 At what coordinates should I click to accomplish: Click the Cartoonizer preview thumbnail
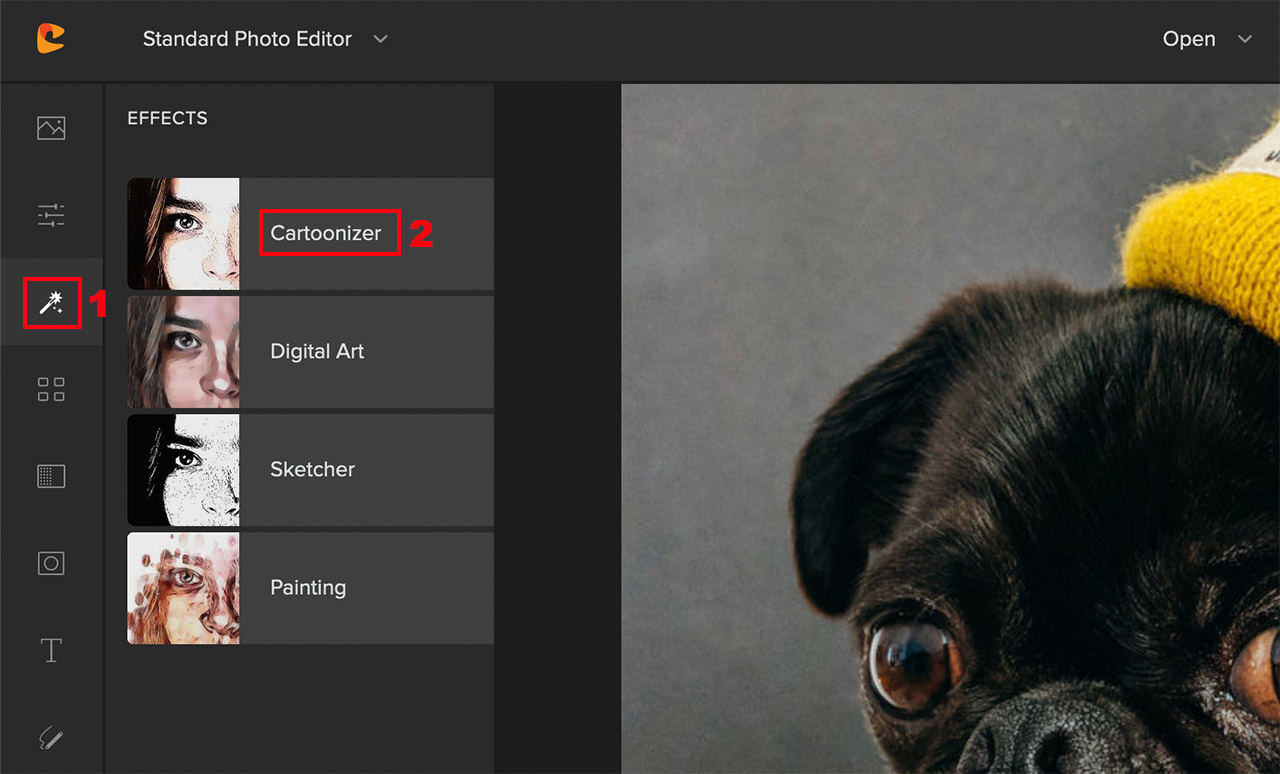(183, 234)
